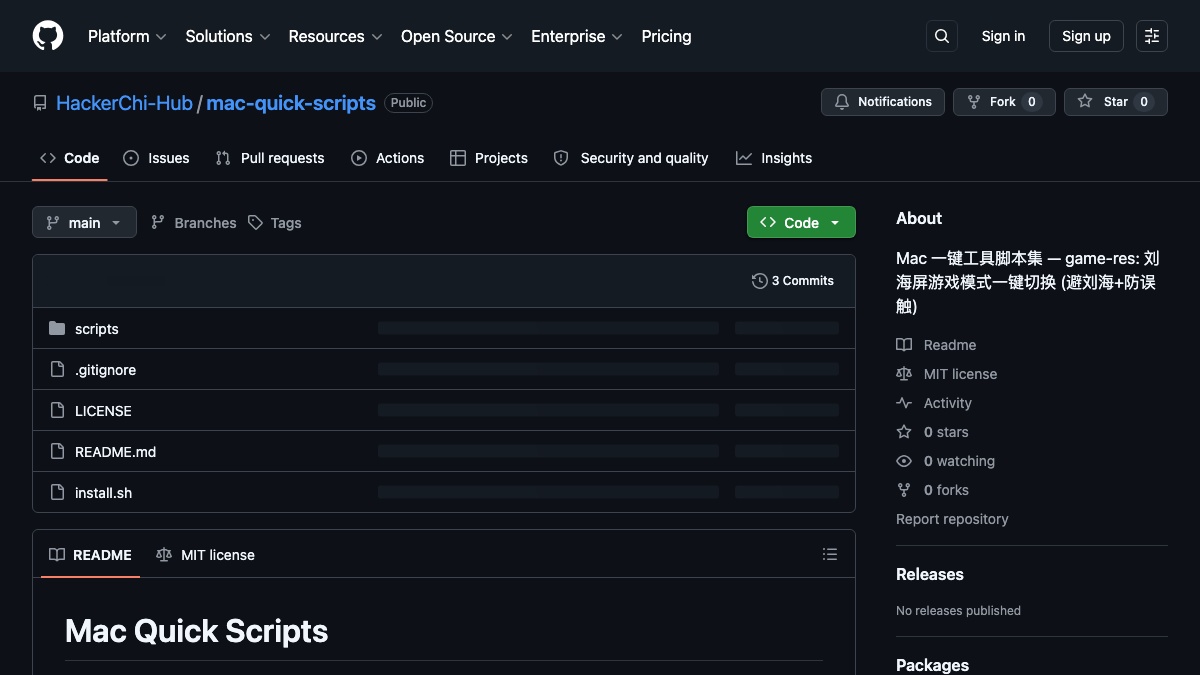
Task: Click the book icon beside Readme
Action: (904, 345)
